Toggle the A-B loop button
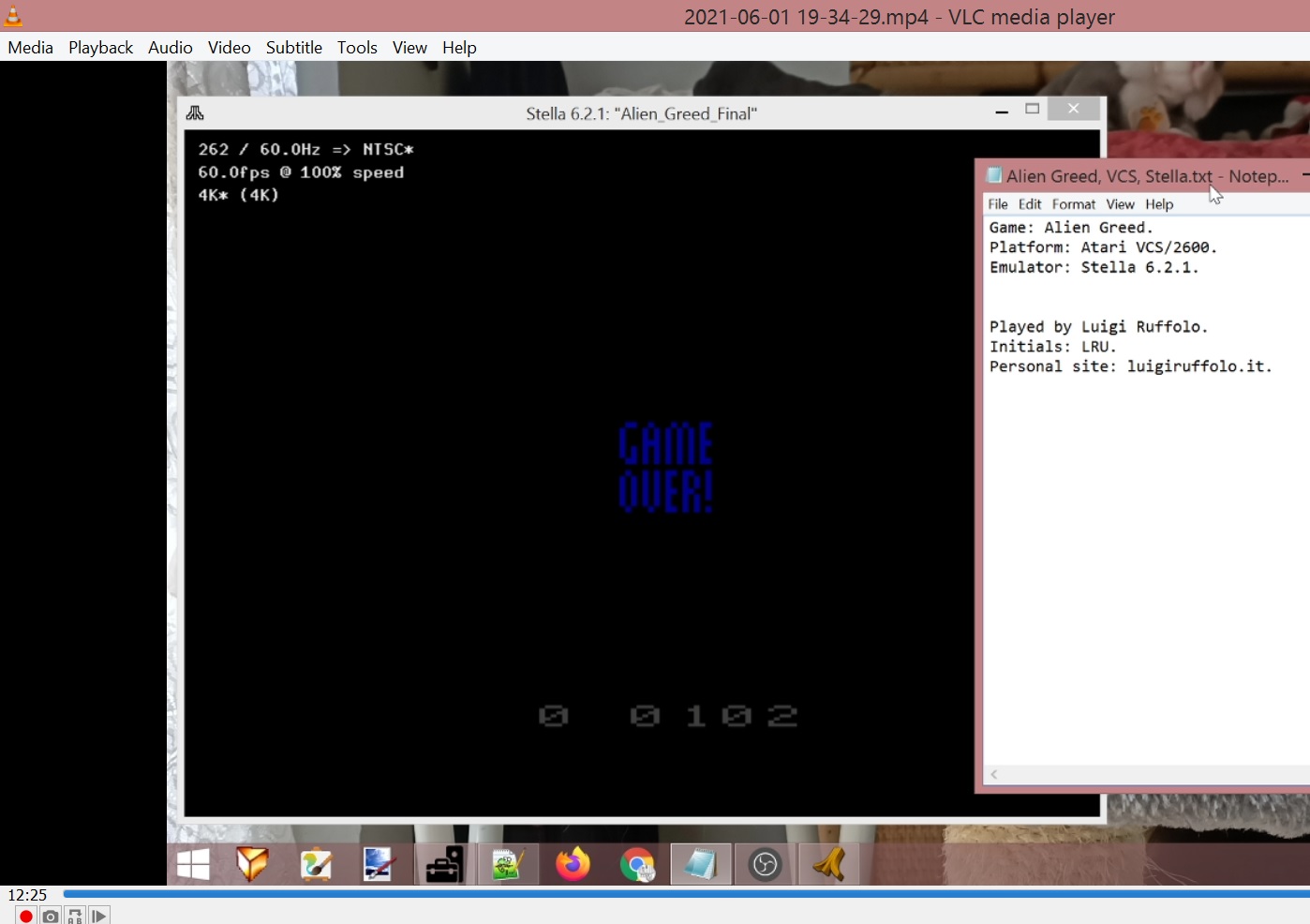This screenshot has height=924, width=1310. [x=75, y=916]
